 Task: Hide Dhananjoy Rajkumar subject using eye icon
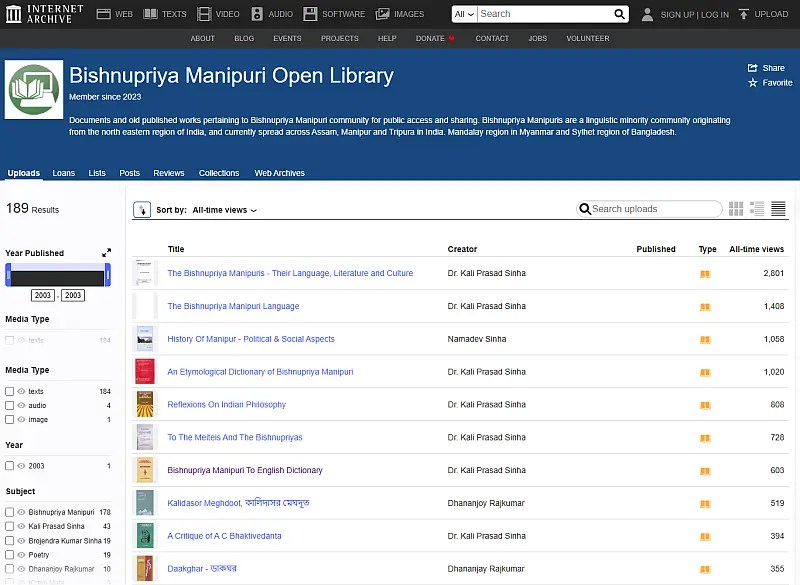(21, 569)
